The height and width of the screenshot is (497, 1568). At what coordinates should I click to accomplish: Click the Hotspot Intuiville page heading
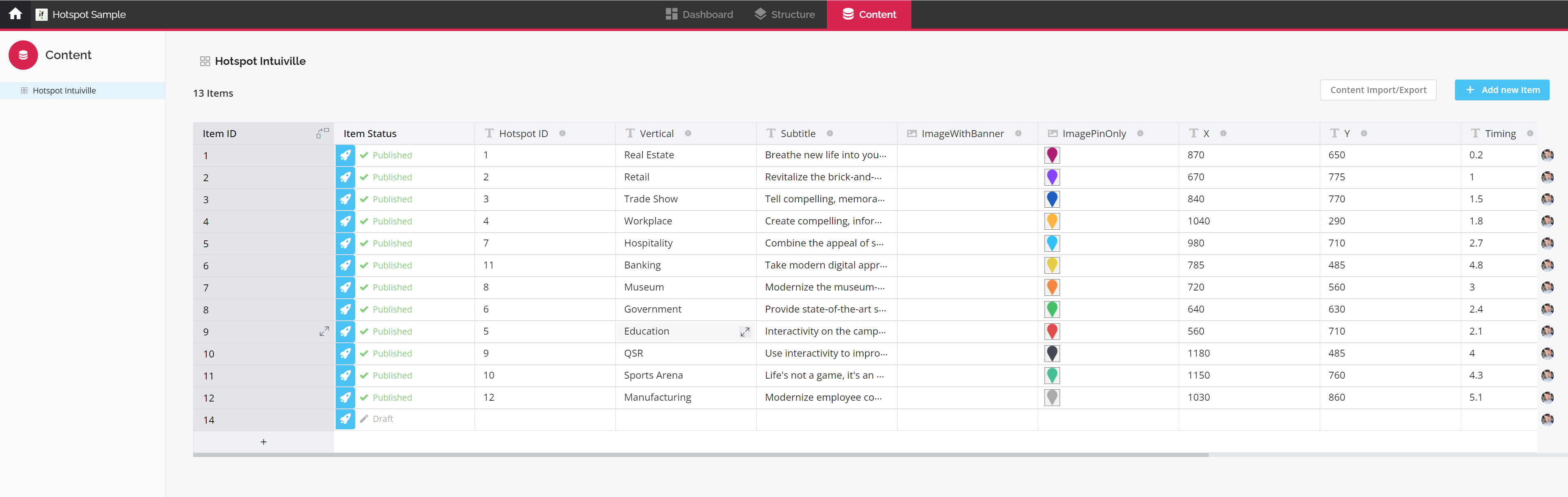[260, 61]
